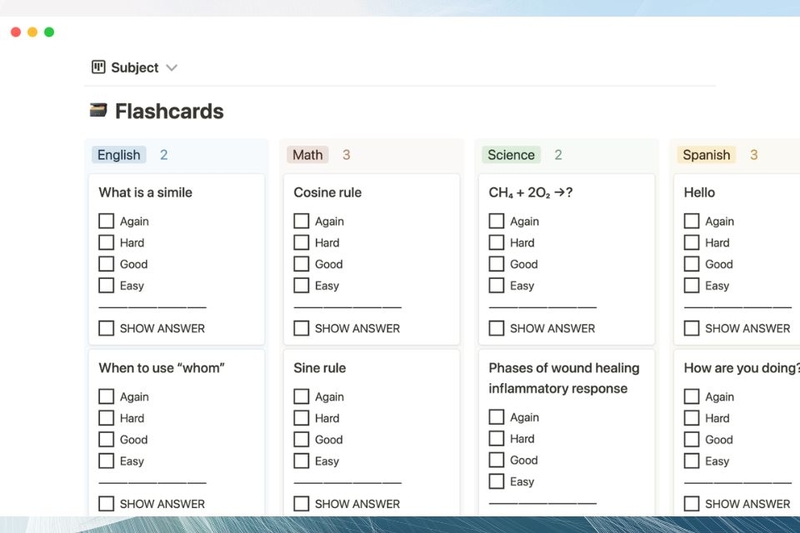
Task: Check Good on 'What is a simile'
Action: click(106, 264)
